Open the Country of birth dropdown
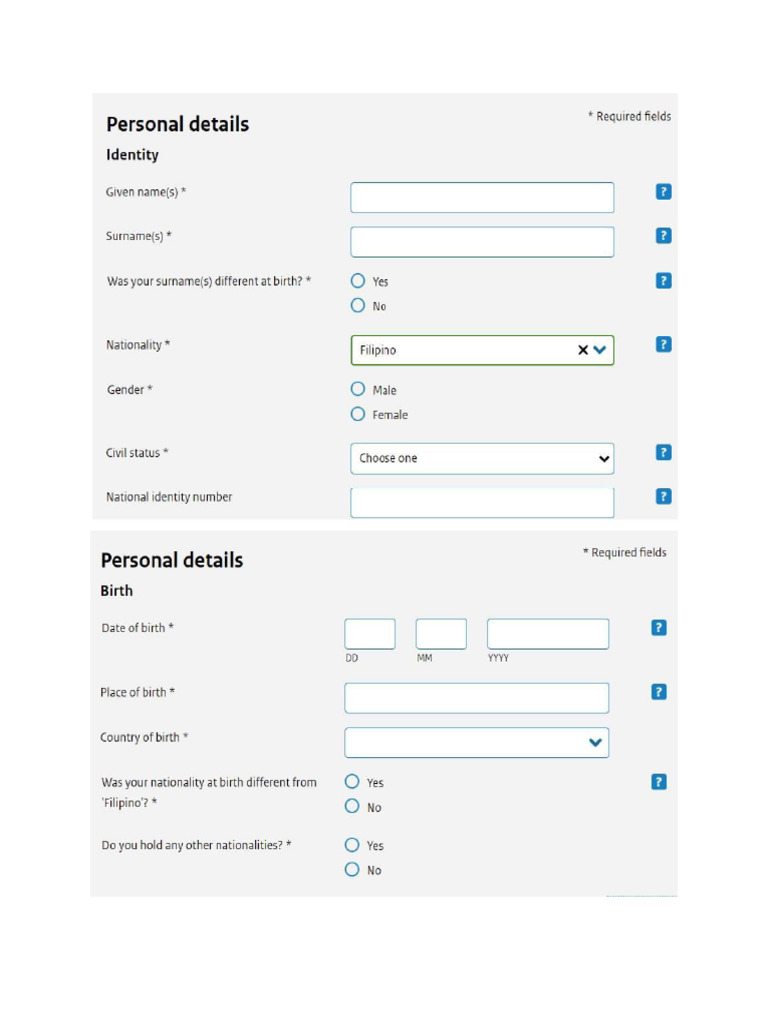This screenshot has height=1024, width=768. point(476,742)
